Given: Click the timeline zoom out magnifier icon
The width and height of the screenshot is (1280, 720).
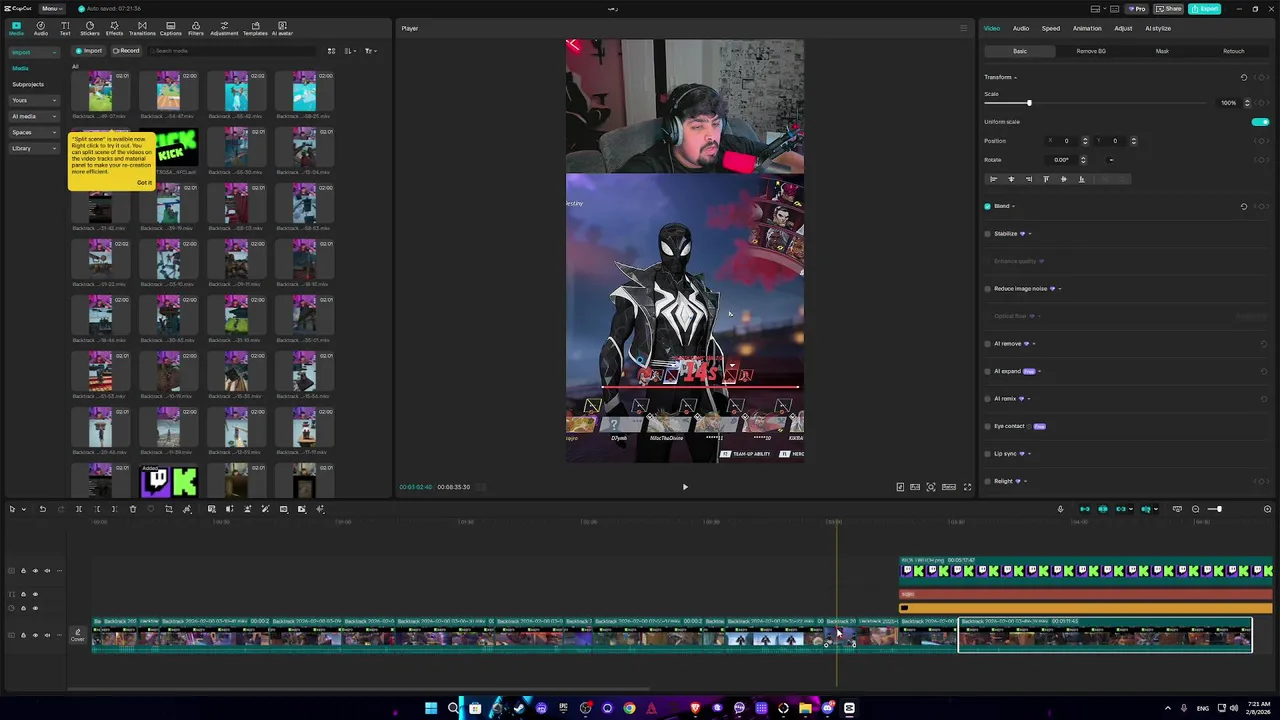Looking at the screenshot, I should tap(1195, 509).
